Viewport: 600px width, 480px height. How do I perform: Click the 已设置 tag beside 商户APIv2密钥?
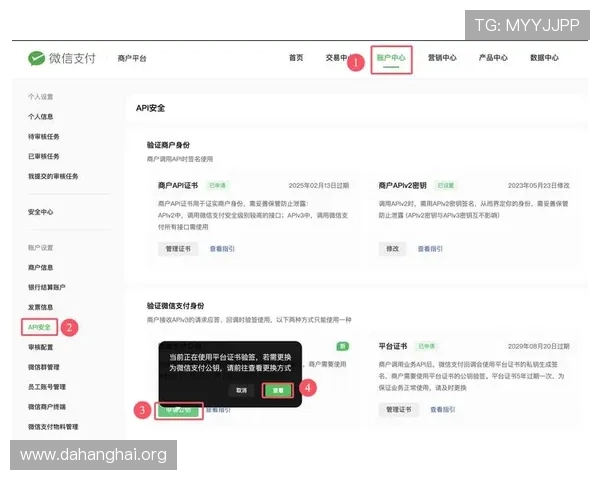[445, 186]
